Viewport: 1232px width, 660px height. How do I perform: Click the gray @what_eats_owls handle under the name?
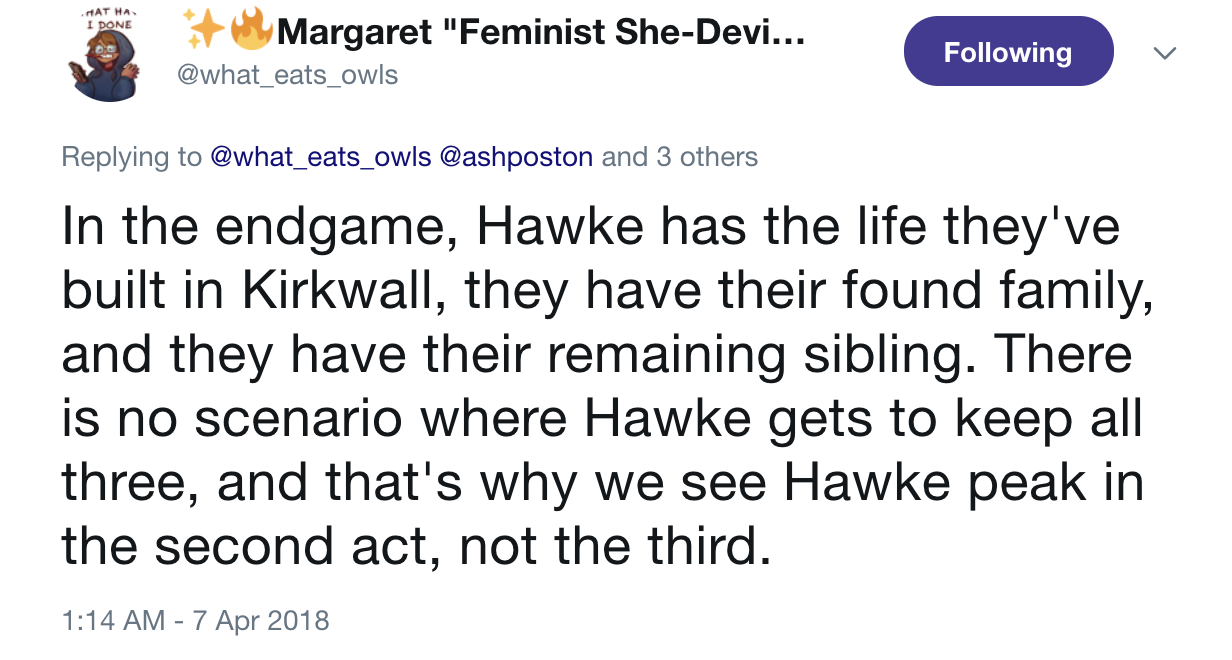(287, 75)
